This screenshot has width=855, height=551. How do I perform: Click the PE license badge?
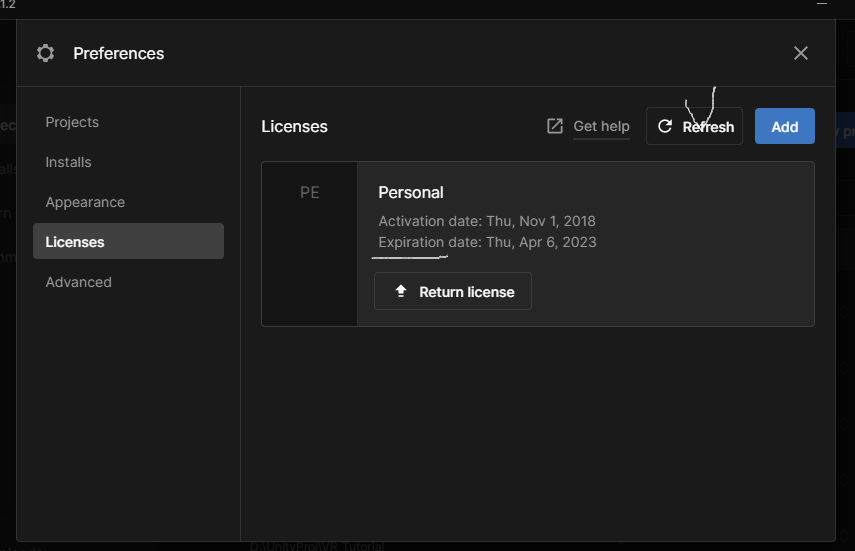[x=310, y=193]
